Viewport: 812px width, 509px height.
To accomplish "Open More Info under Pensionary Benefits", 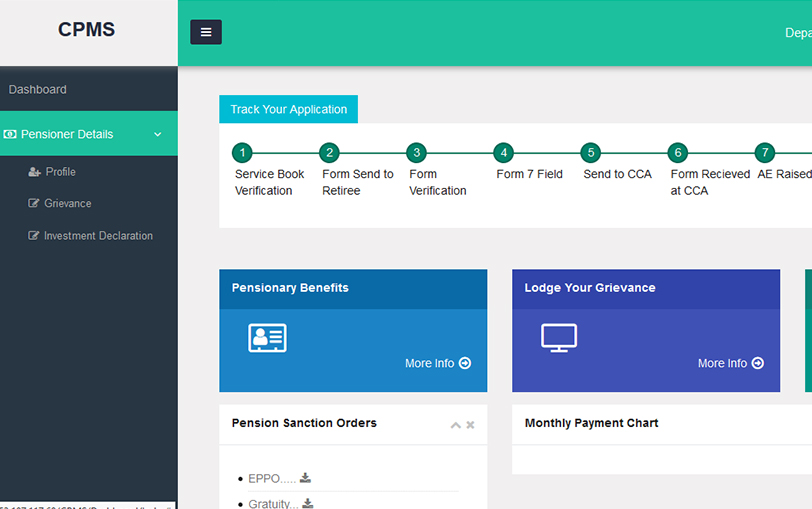I will tap(429, 363).
